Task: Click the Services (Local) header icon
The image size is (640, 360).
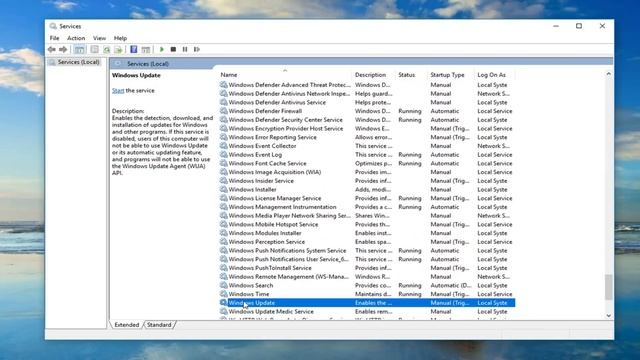Action: (x=118, y=64)
